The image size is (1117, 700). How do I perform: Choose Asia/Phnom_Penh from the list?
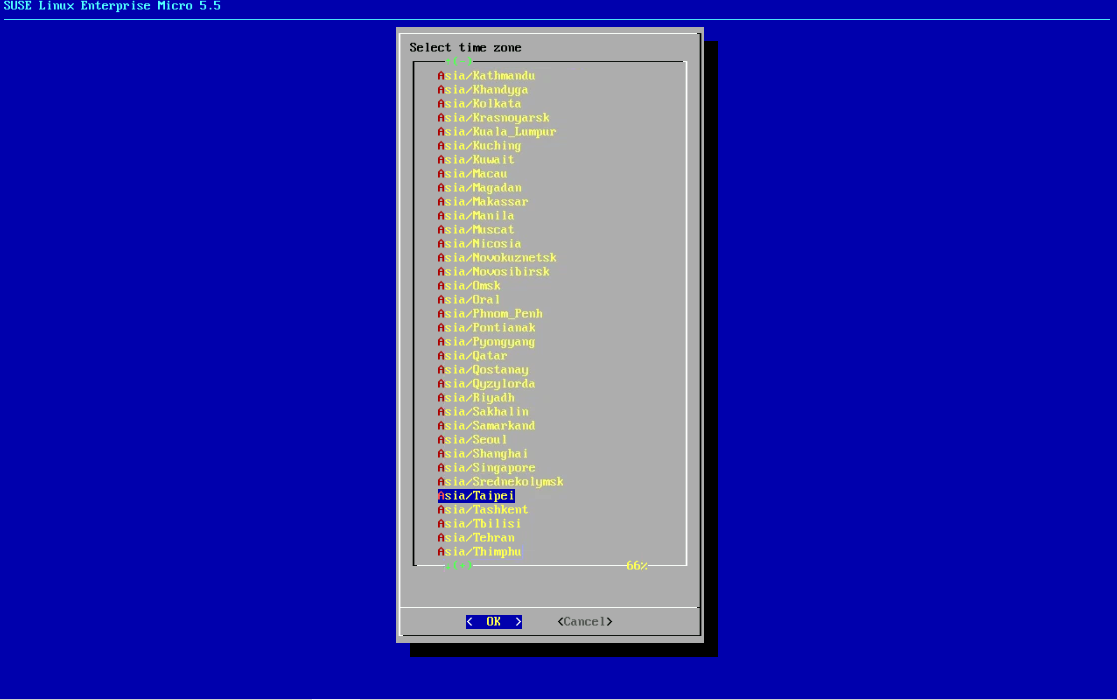(x=489, y=314)
